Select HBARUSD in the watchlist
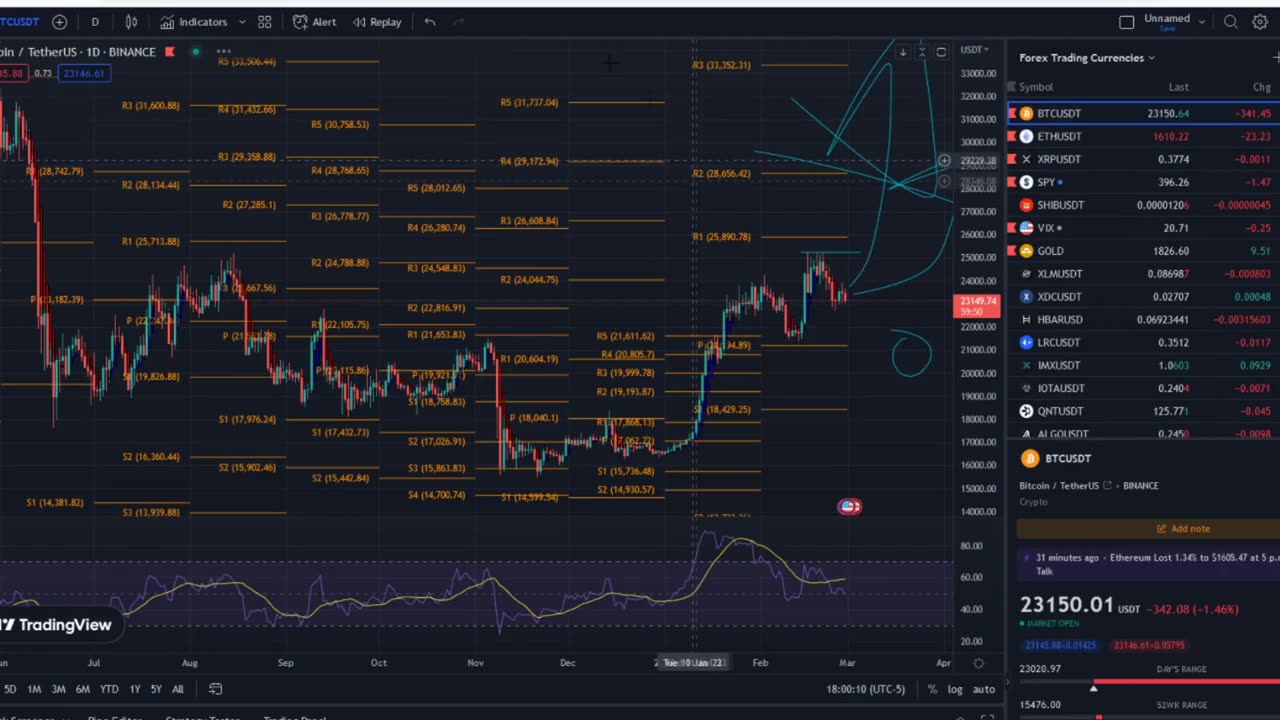This screenshot has width=1280, height=720. coord(1144,320)
